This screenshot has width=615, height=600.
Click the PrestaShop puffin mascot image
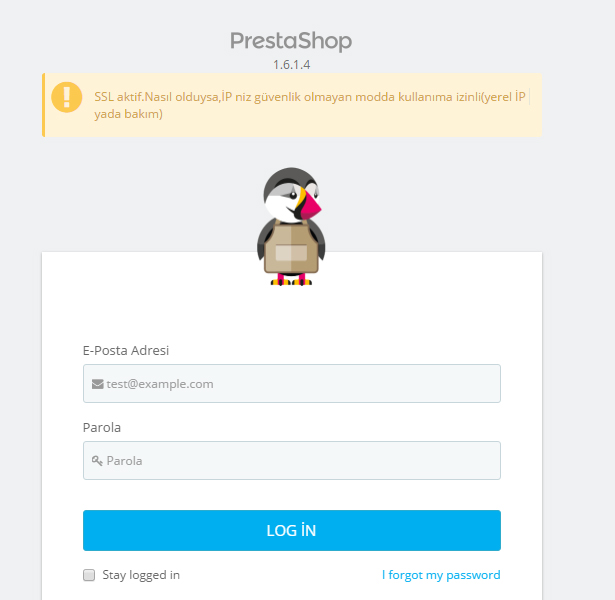291,226
